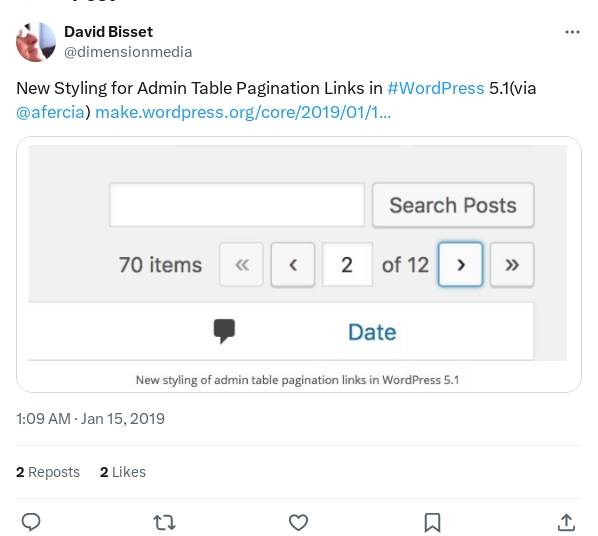View the list of 2 Reposts
598x536 pixels.
coord(48,472)
